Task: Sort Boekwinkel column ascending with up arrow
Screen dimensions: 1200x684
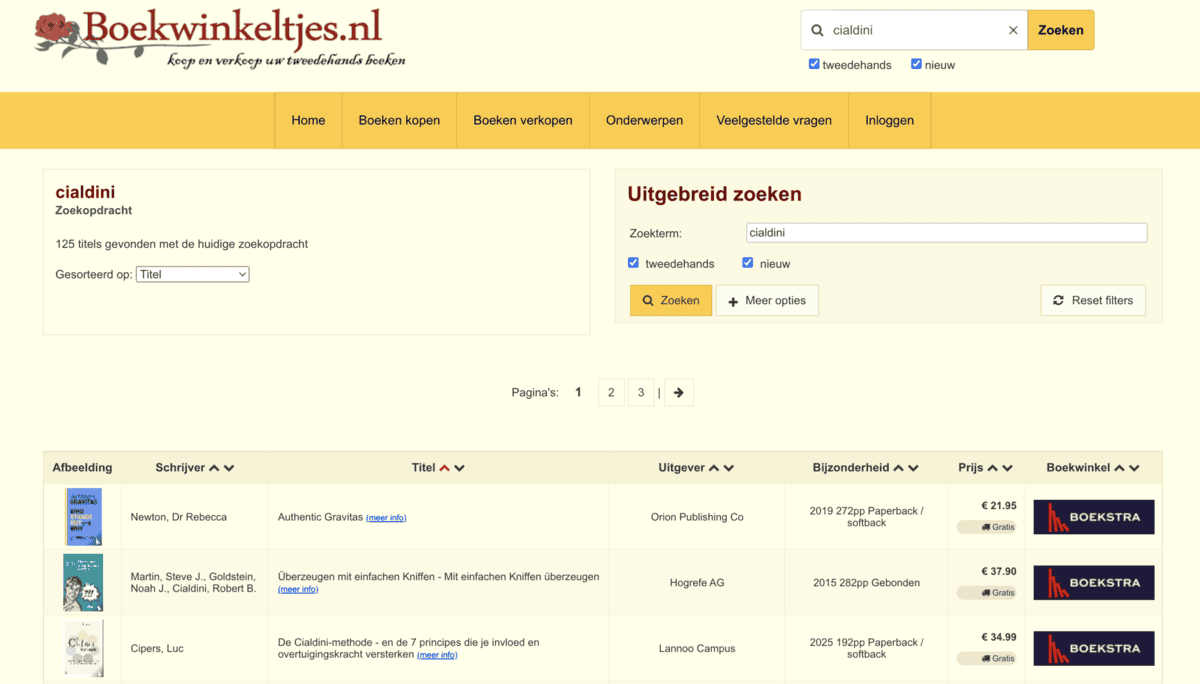Action: [1119, 468]
